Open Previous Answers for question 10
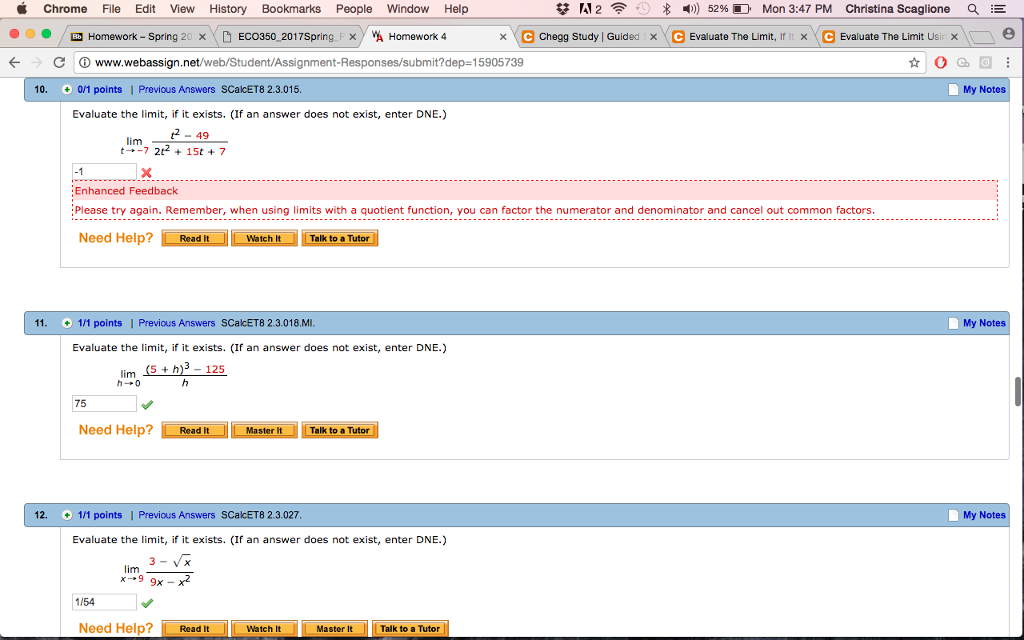Screen dimensions: 1024x640 click(176, 89)
